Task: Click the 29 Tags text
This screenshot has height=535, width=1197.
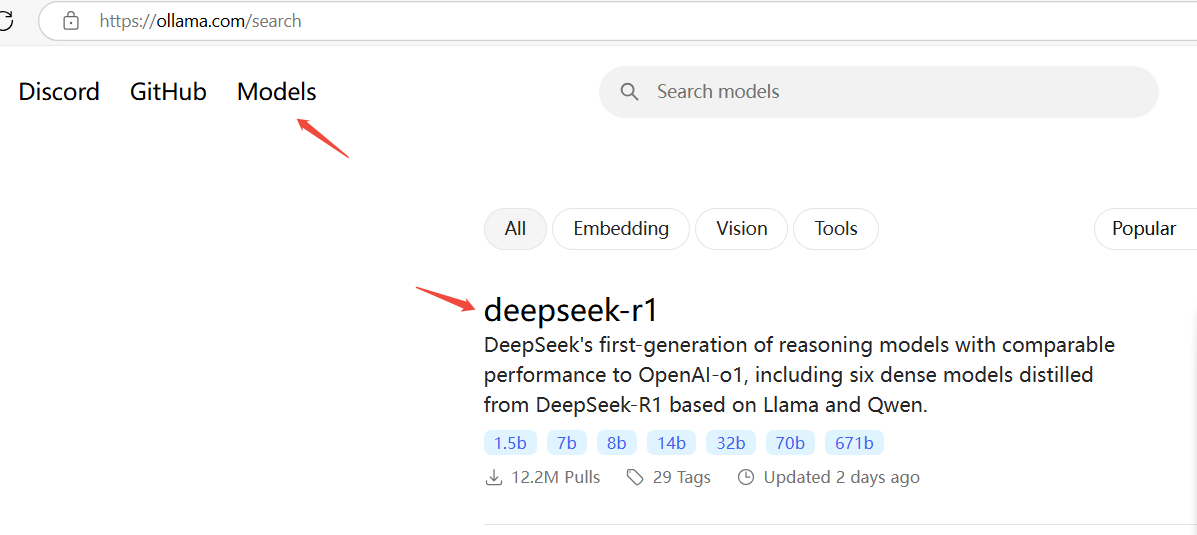Action: pos(682,478)
